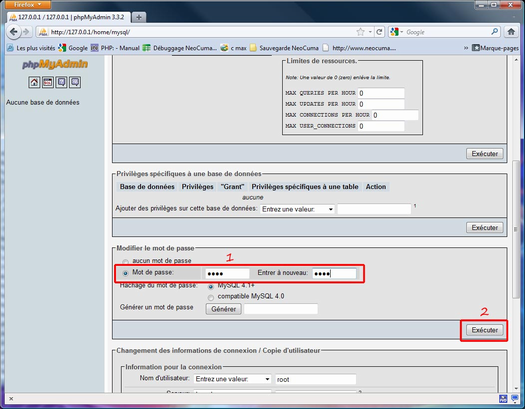This screenshot has width=525, height=409.
Task: Click the browser back arrow
Action: [13, 32]
